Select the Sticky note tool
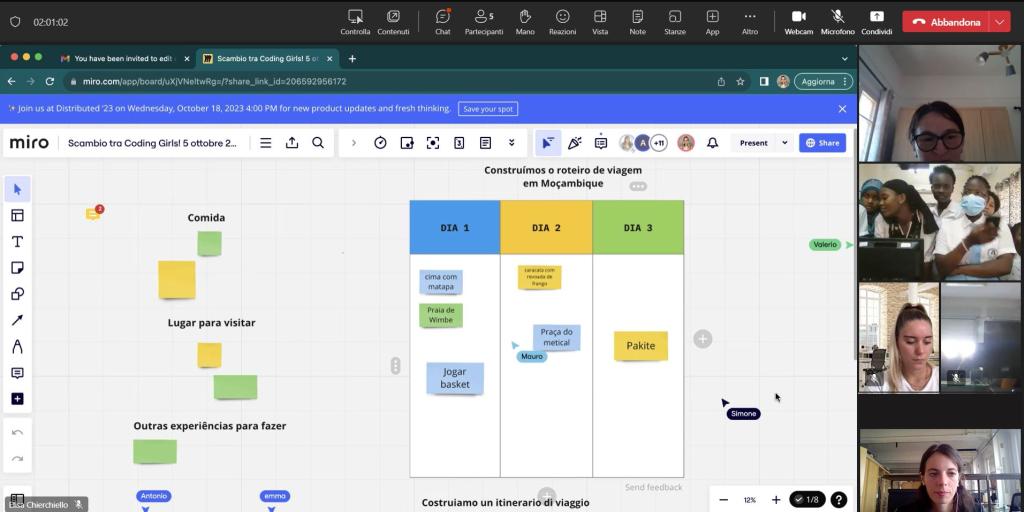 tap(18, 268)
